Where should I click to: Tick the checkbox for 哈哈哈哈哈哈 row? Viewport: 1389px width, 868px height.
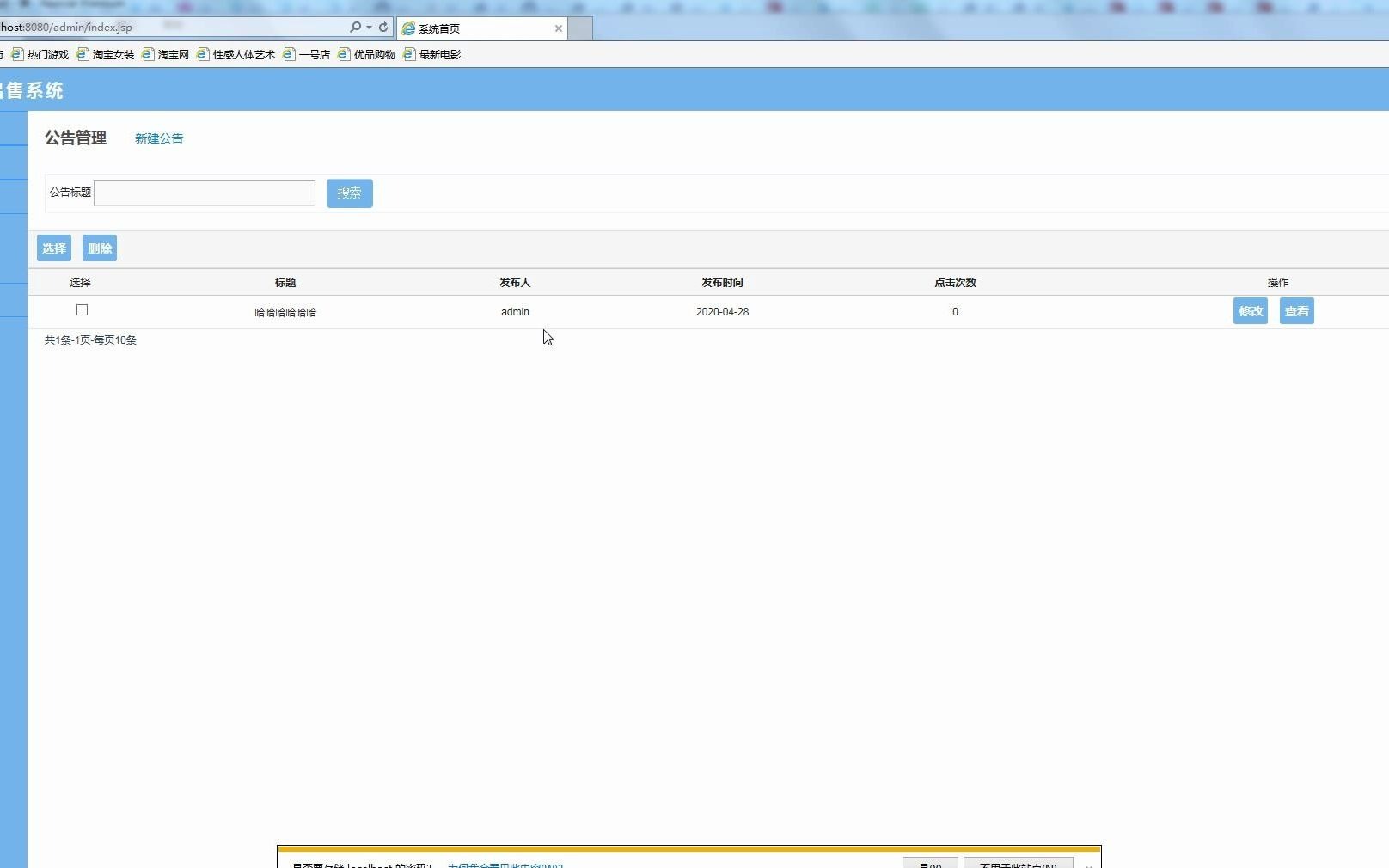coord(83,309)
